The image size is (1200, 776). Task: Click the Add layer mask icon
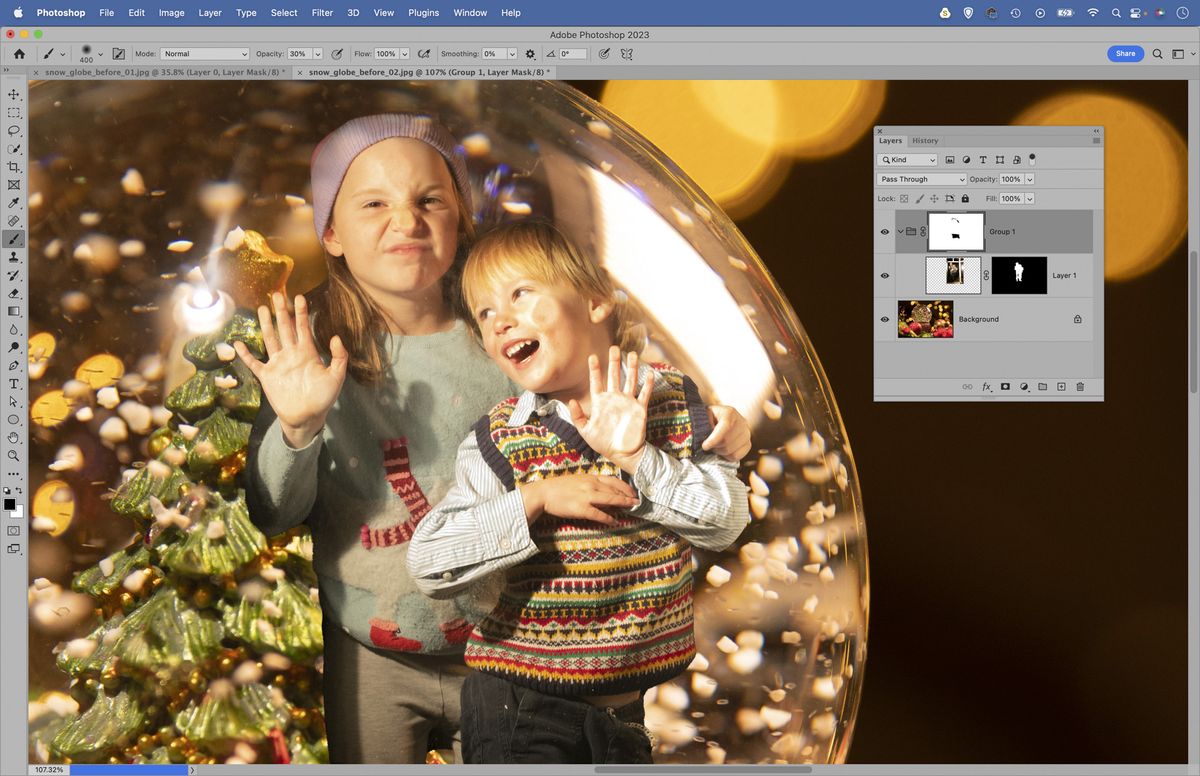click(1007, 387)
